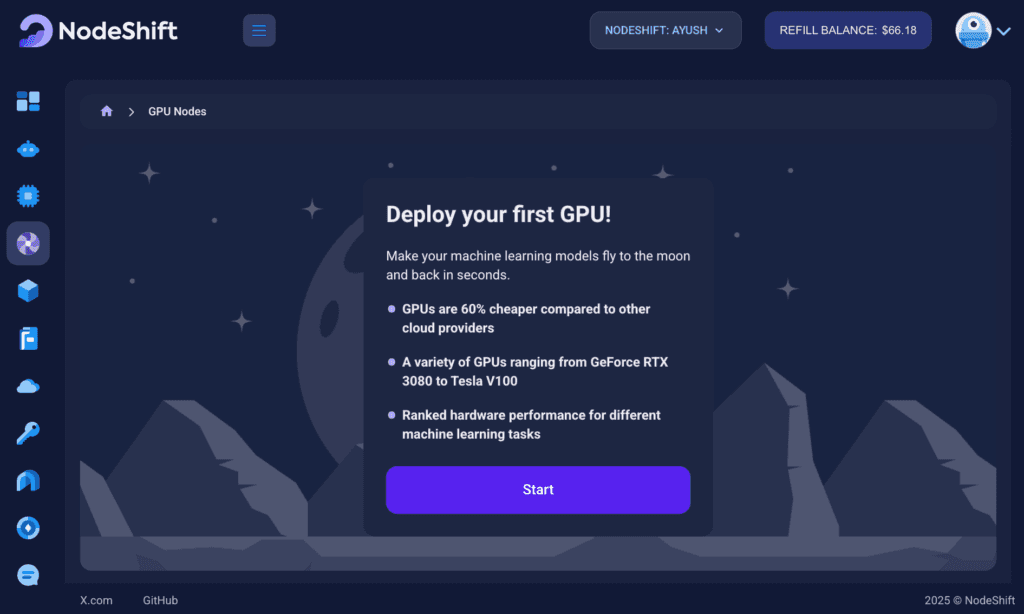Click the 'Deploy your first GPU!' heading
Viewport: 1024px width, 614px height.
[x=498, y=214]
